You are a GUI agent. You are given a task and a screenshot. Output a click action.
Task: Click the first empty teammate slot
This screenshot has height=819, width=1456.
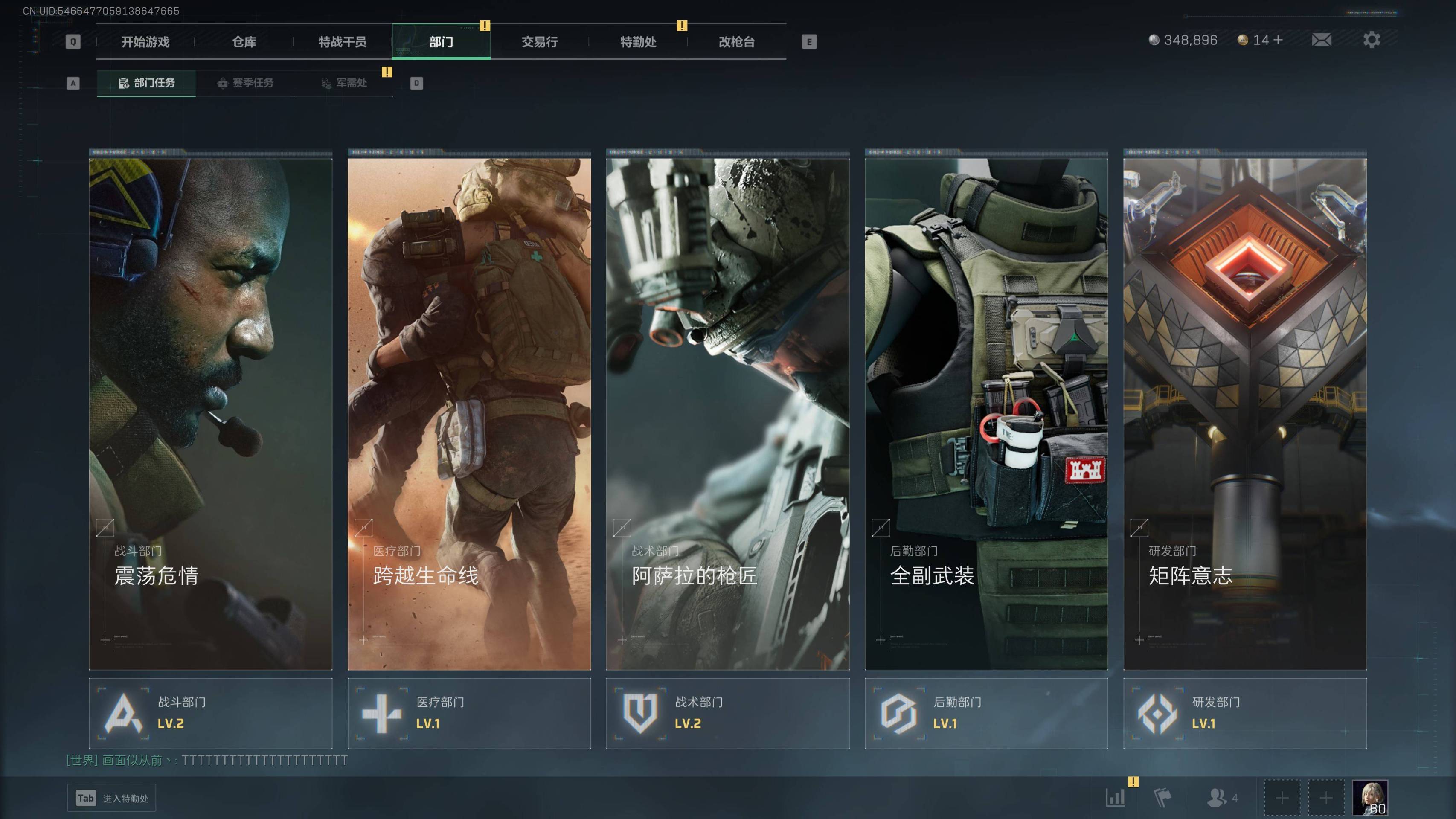tap(1282, 798)
